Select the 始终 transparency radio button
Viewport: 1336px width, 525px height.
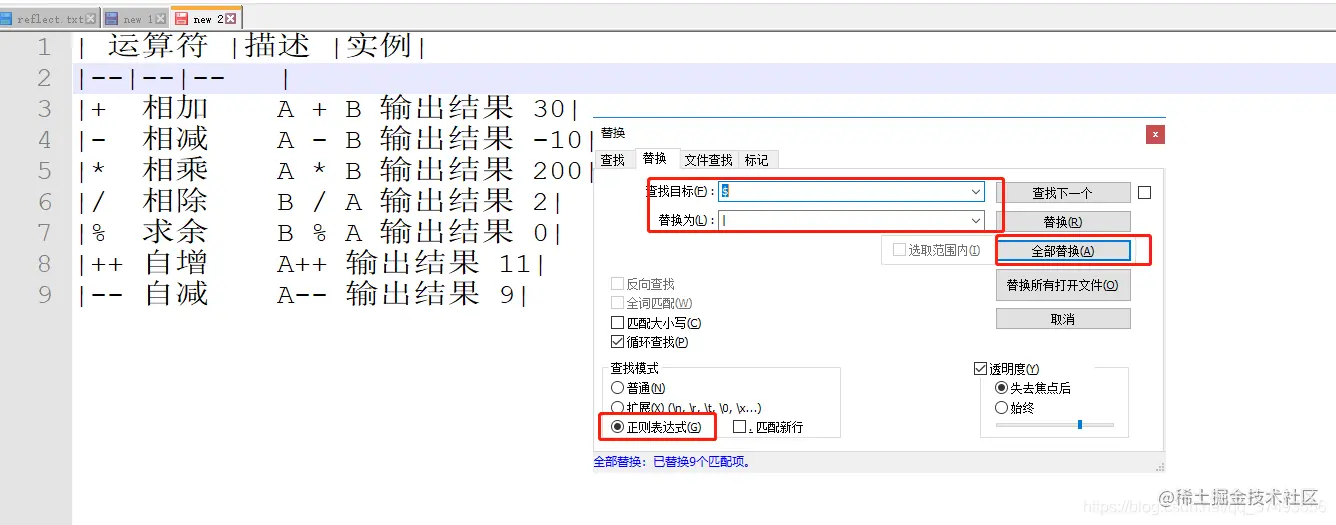click(x=1001, y=407)
